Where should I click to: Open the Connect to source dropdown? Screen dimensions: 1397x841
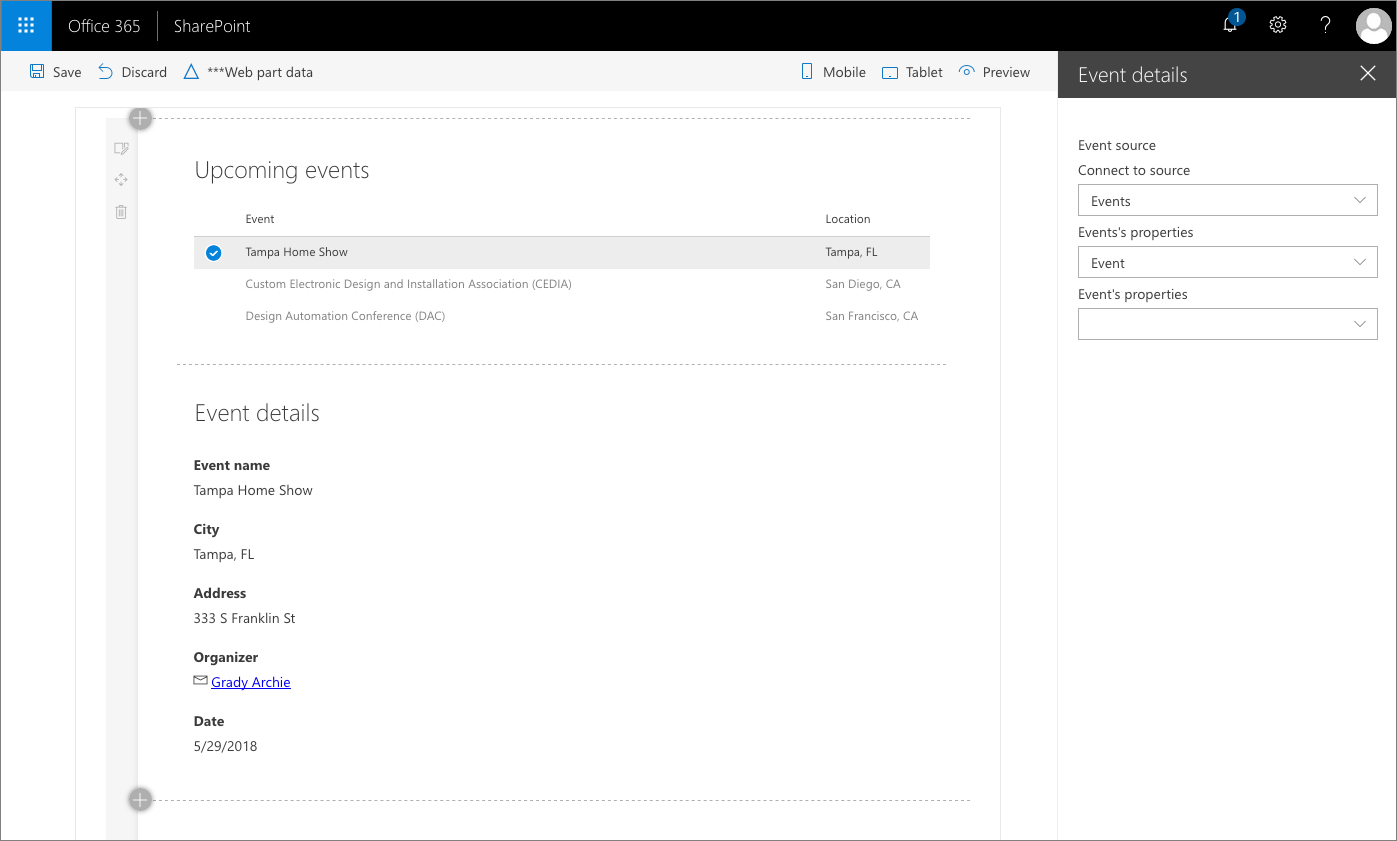coord(1227,200)
